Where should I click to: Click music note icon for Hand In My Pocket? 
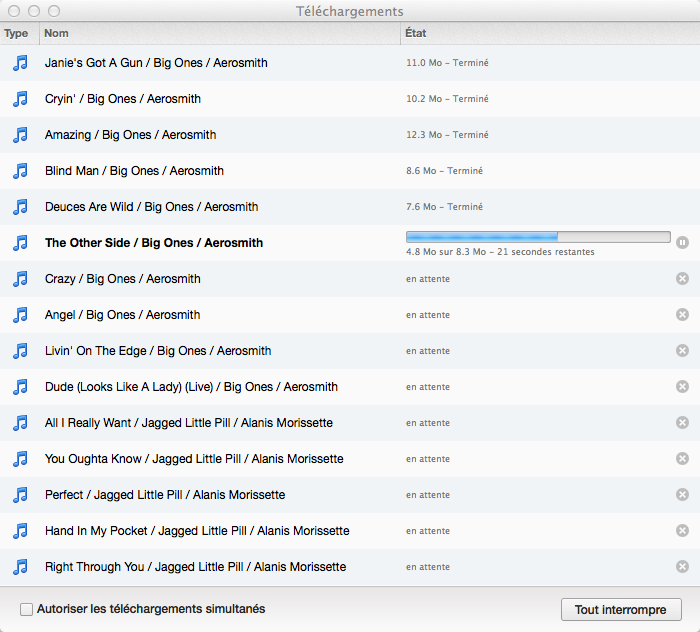point(20,531)
